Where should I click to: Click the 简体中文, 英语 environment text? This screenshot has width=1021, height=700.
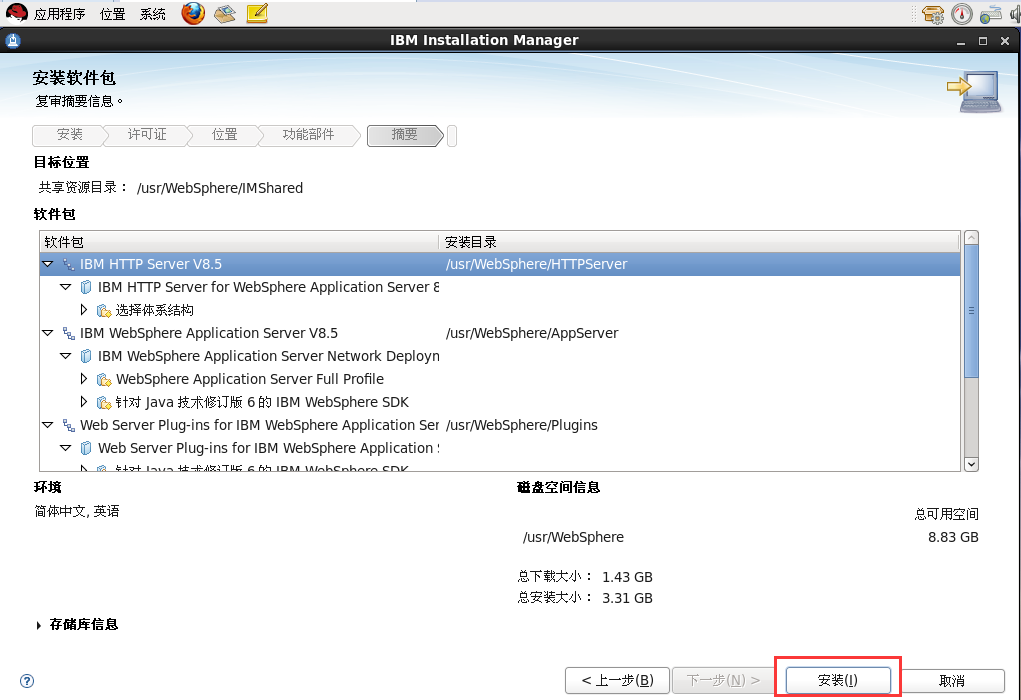77,511
